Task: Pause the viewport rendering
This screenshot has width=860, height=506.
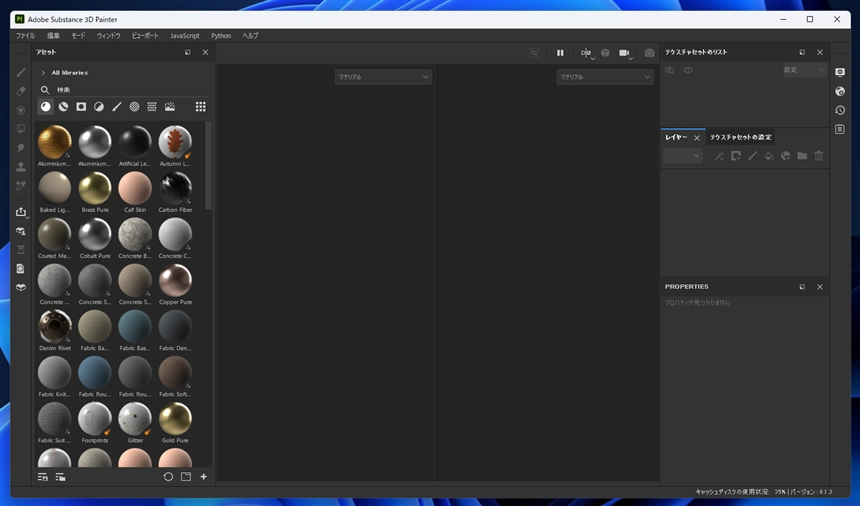Action: point(560,53)
